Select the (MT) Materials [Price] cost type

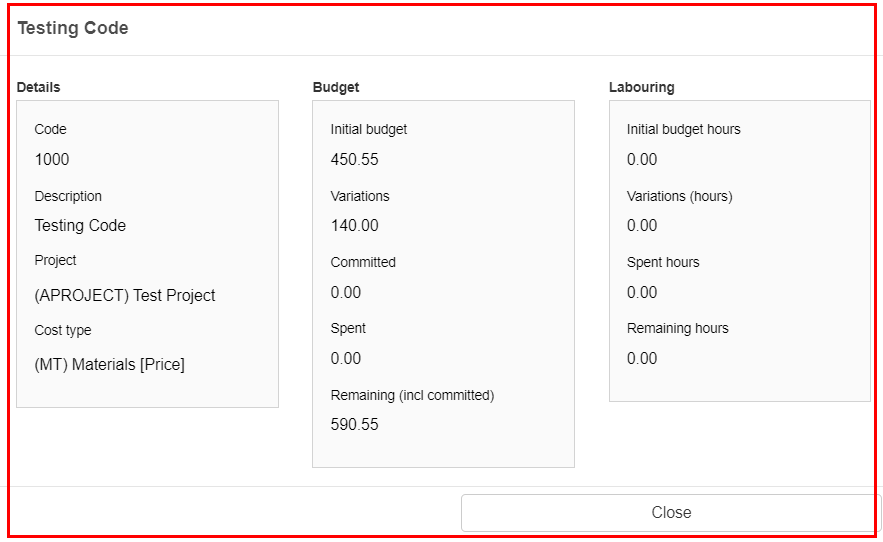pyautogui.click(x=109, y=365)
